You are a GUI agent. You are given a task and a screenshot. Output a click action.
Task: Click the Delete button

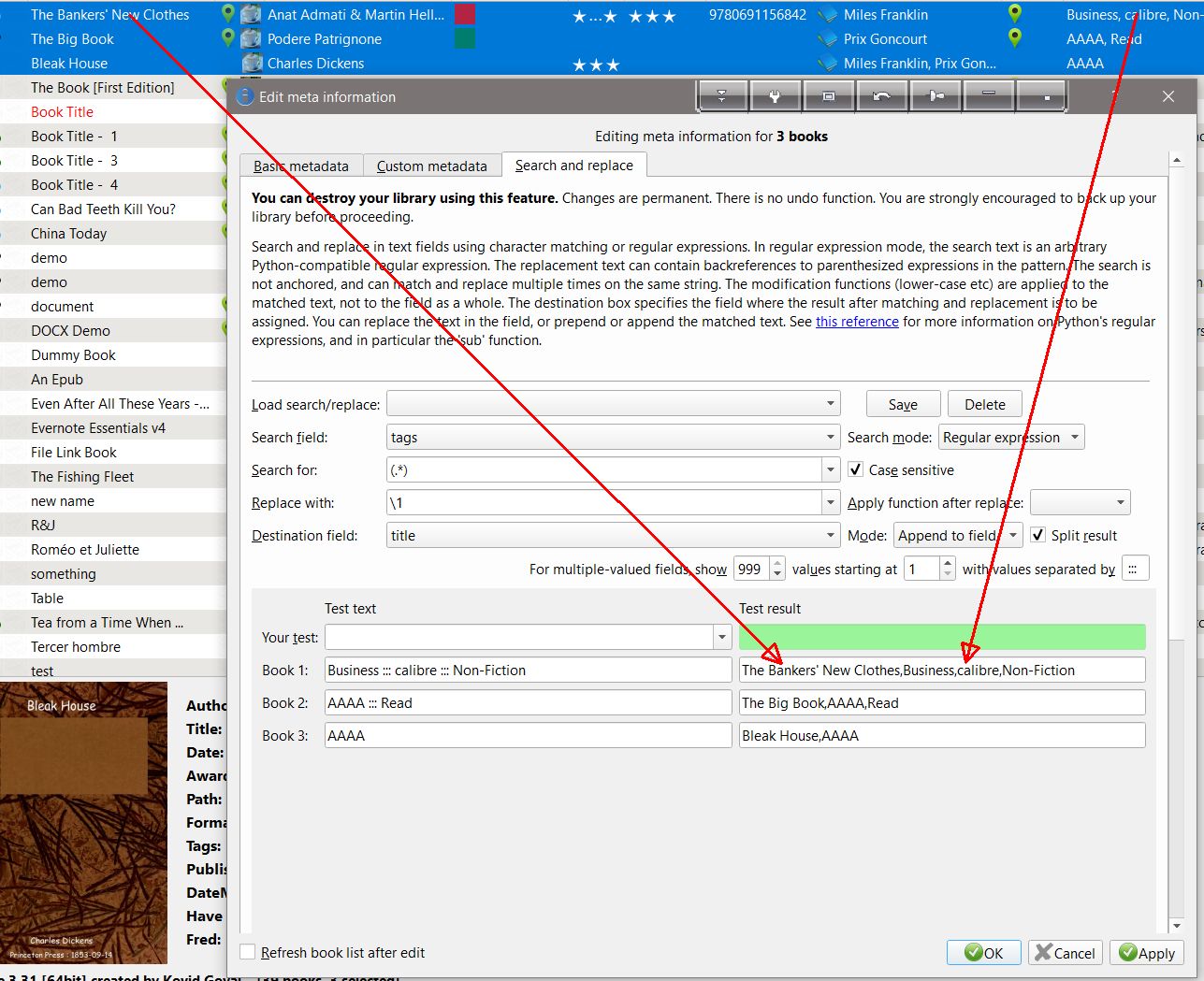pyautogui.click(x=985, y=404)
